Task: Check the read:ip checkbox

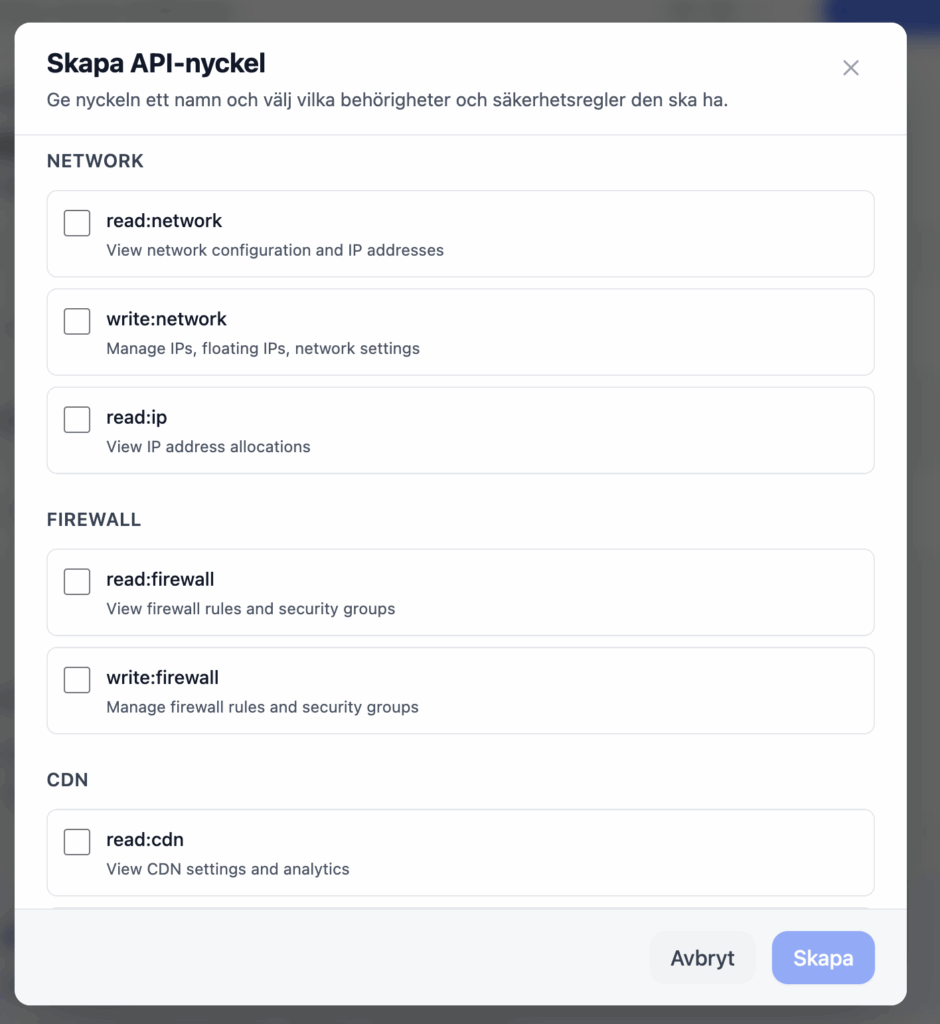Action: click(77, 419)
